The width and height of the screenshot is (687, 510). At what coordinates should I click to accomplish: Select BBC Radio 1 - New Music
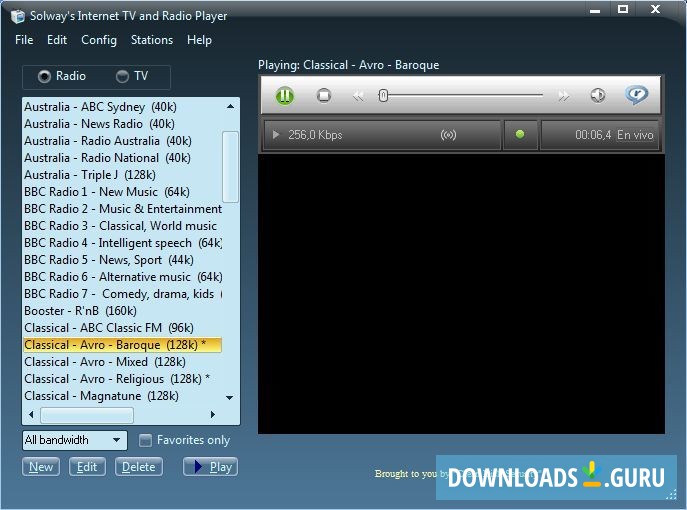123,192
